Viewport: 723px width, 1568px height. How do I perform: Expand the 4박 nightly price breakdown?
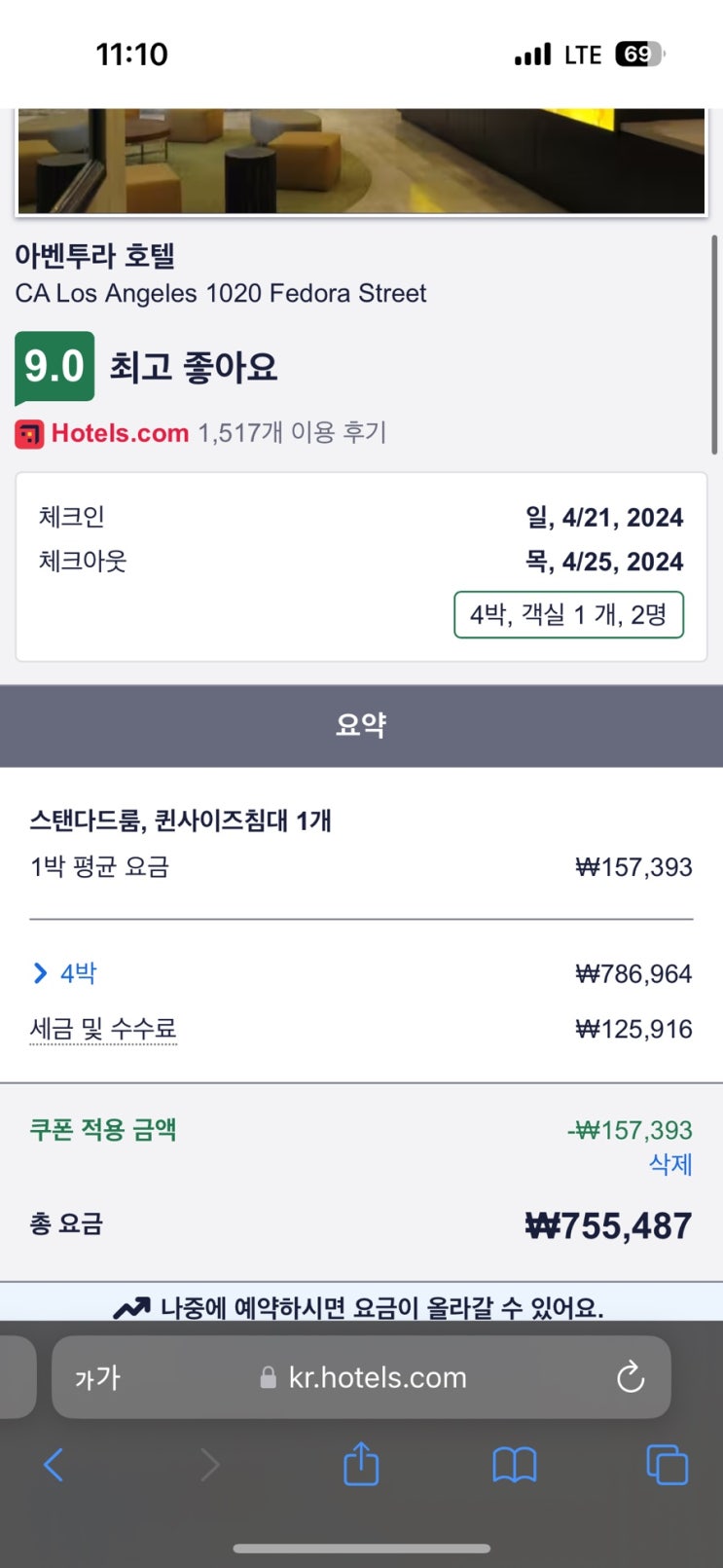tap(64, 973)
